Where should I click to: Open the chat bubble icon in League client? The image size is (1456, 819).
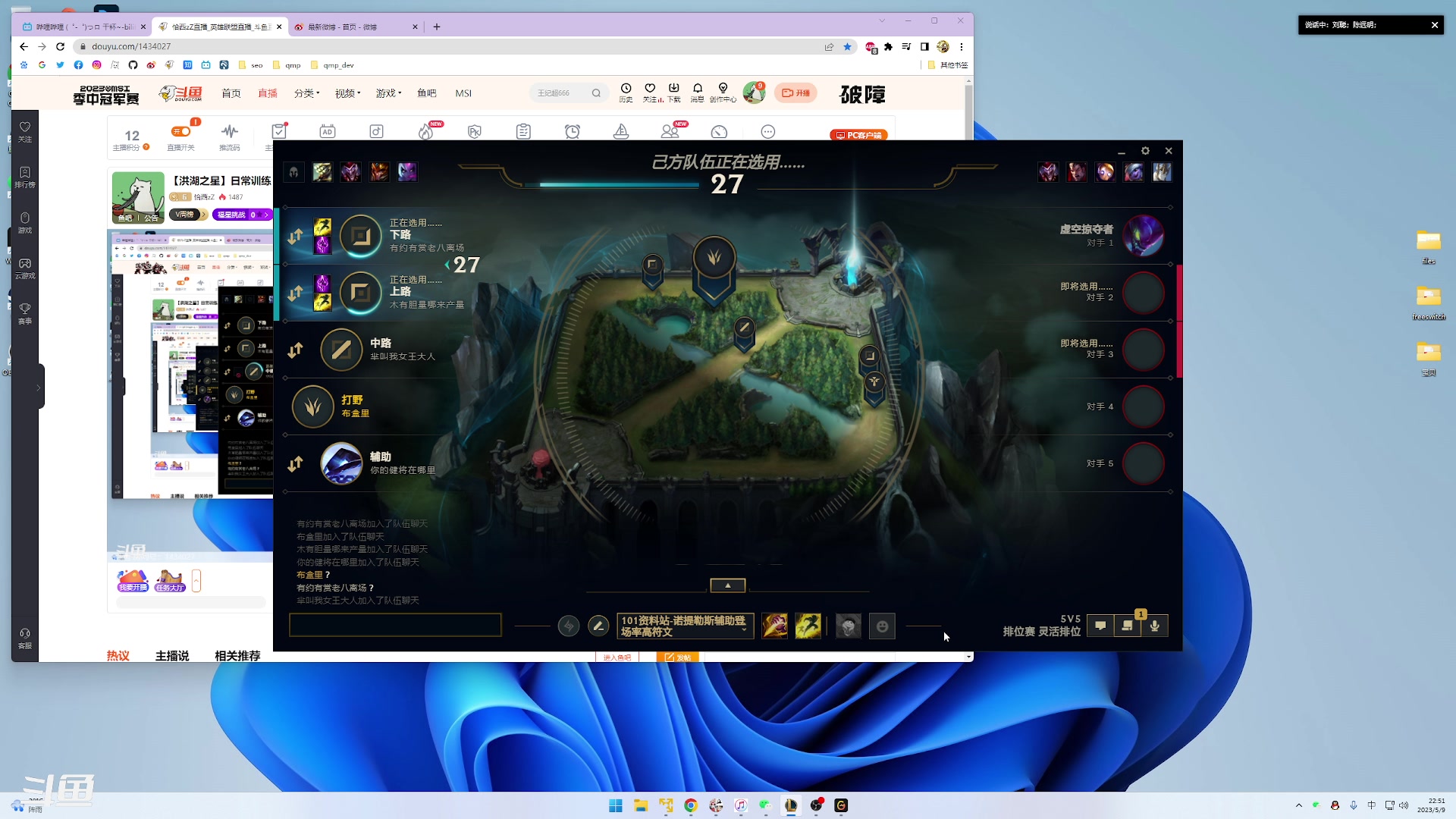pos(1100,626)
